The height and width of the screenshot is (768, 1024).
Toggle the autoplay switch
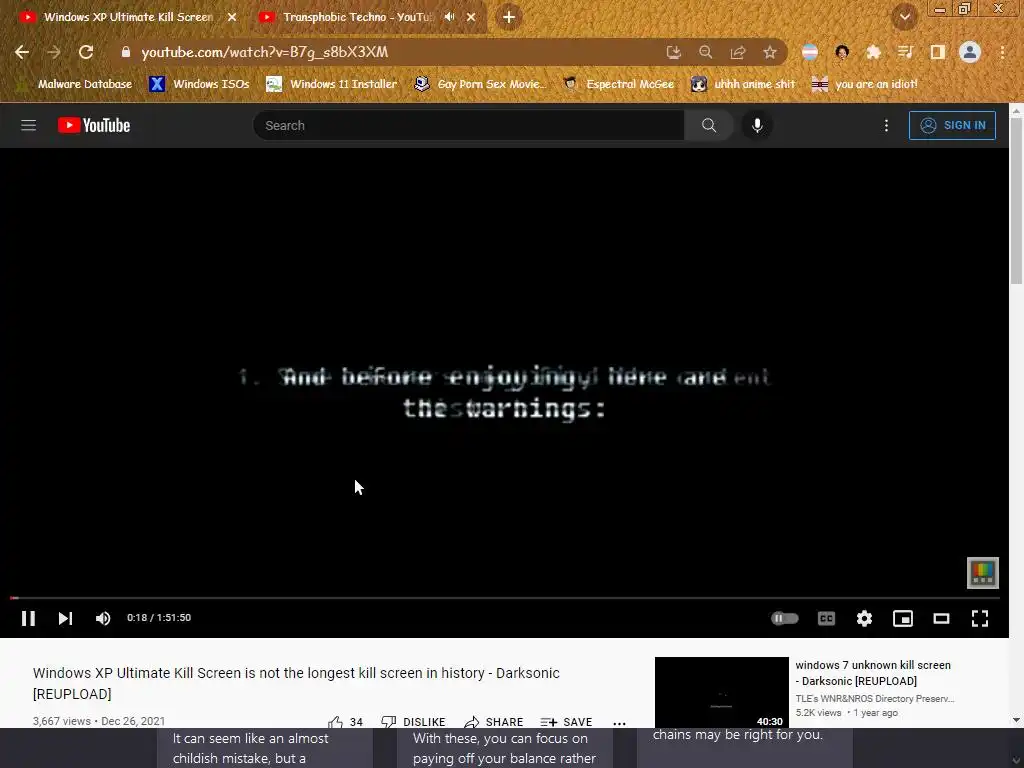[x=784, y=618]
